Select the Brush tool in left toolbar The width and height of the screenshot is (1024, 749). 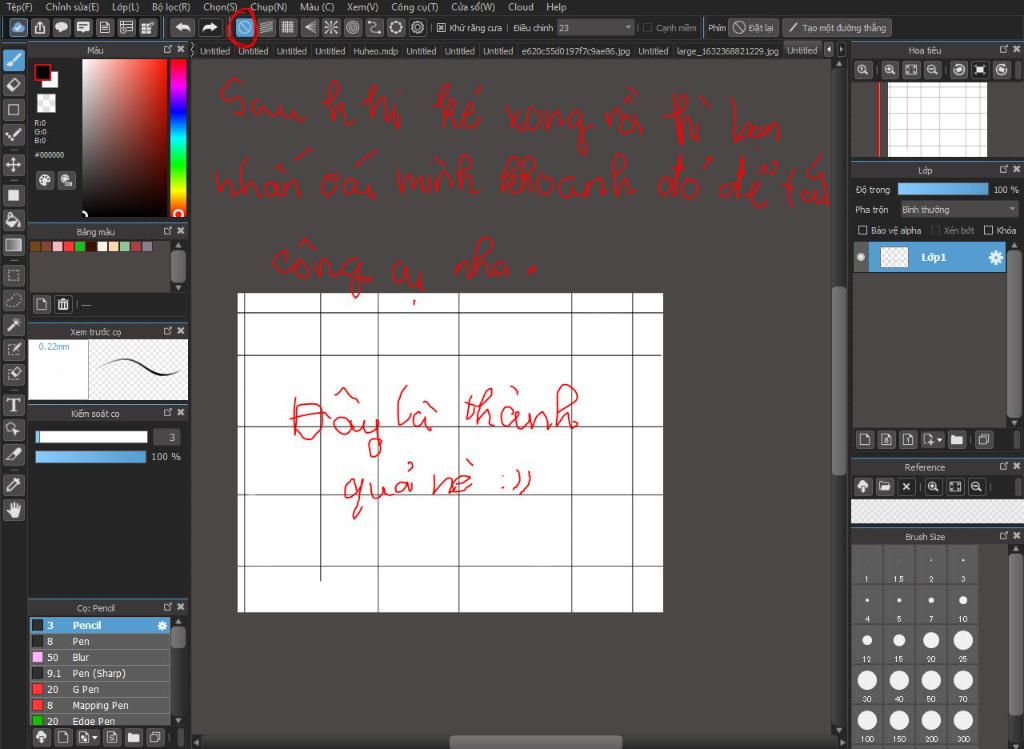point(14,60)
